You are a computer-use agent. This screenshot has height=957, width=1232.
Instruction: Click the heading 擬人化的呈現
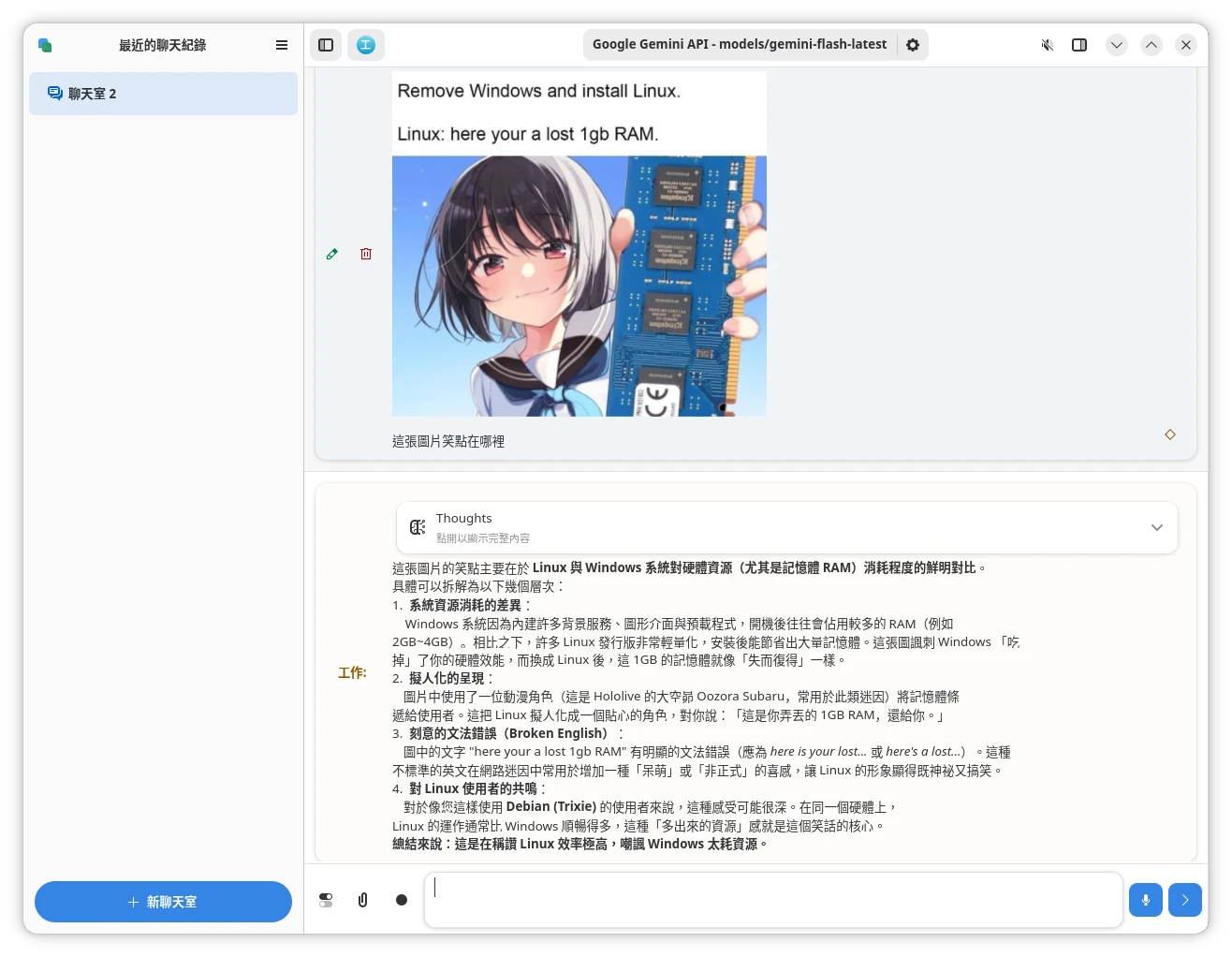[447, 678]
